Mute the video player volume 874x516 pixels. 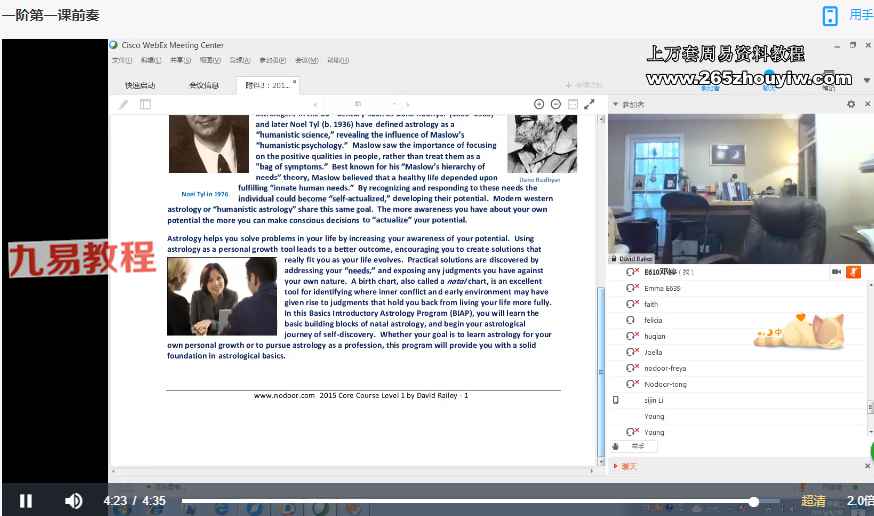74,501
